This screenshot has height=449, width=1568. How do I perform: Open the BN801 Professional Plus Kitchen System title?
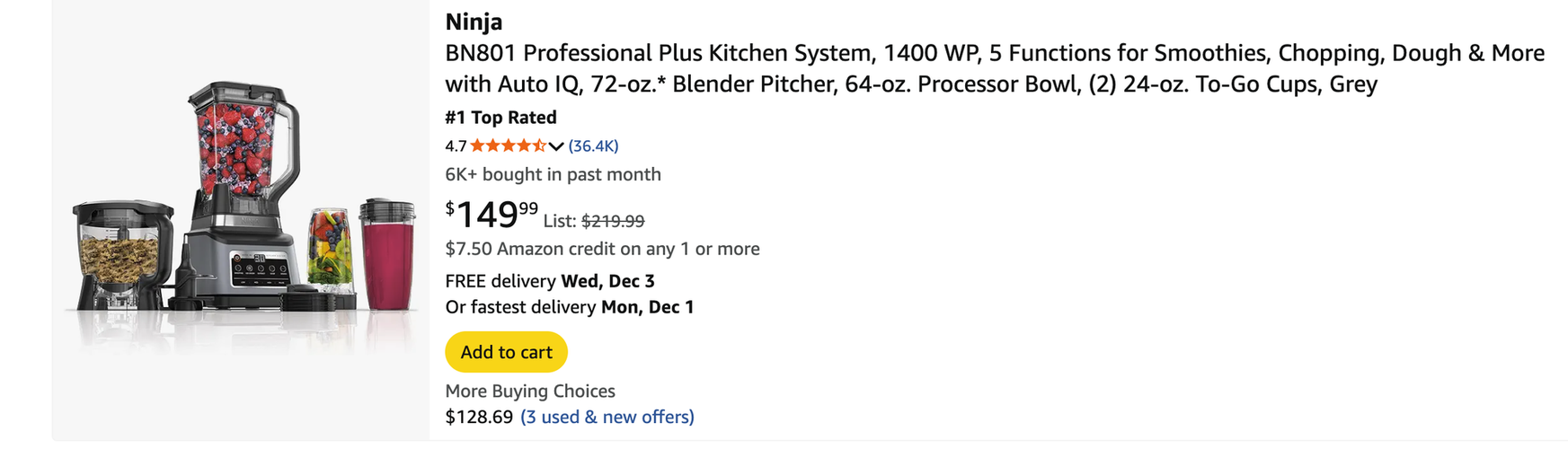pos(995,68)
